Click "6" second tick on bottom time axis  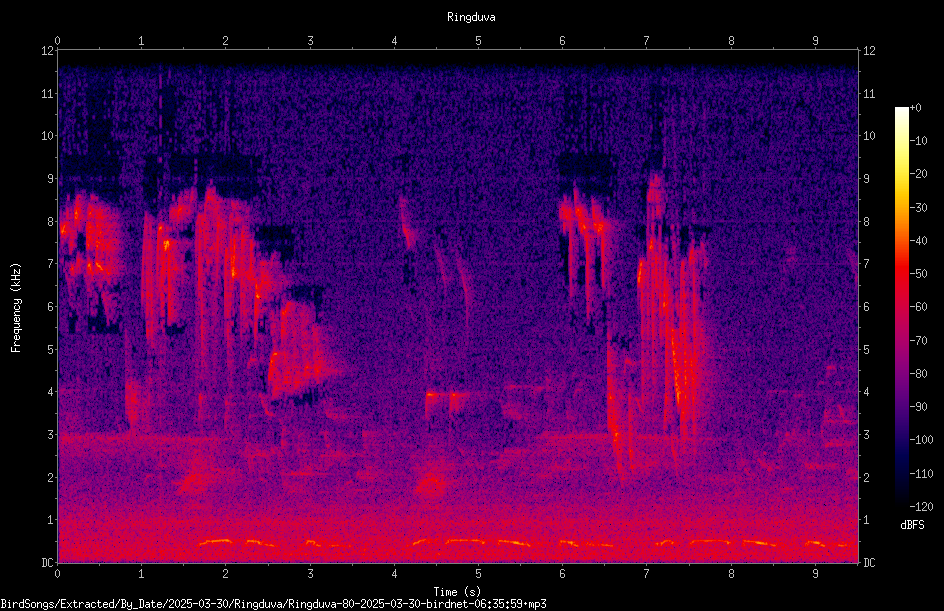point(562,574)
